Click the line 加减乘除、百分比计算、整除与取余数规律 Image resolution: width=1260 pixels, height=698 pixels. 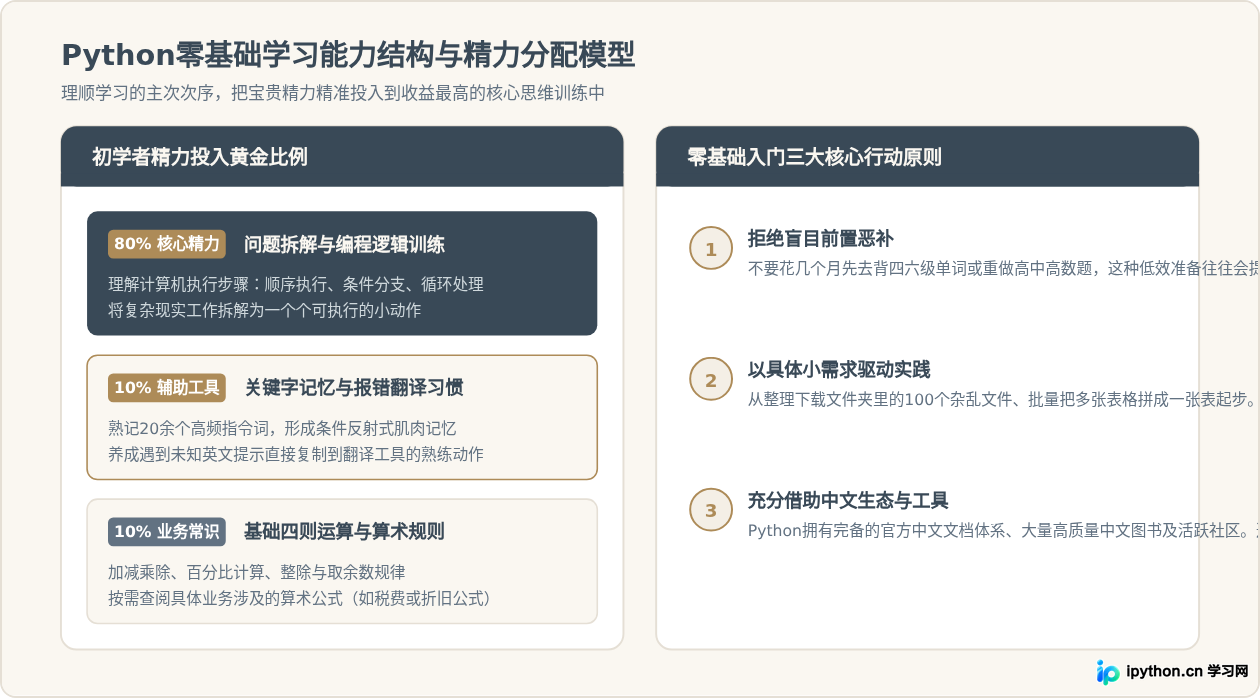point(257,572)
